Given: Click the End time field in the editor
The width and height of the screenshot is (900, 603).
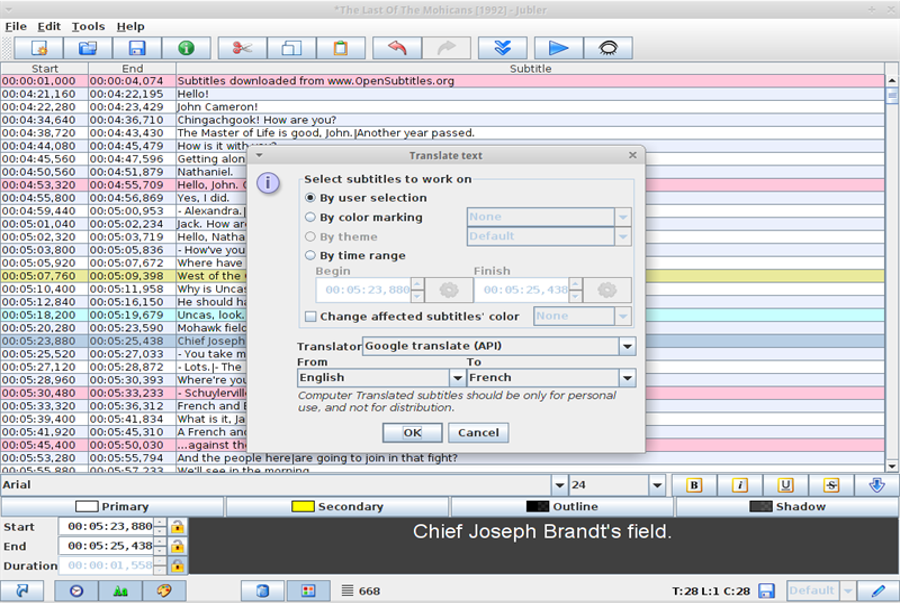Looking at the screenshot, I should [107, 546].
